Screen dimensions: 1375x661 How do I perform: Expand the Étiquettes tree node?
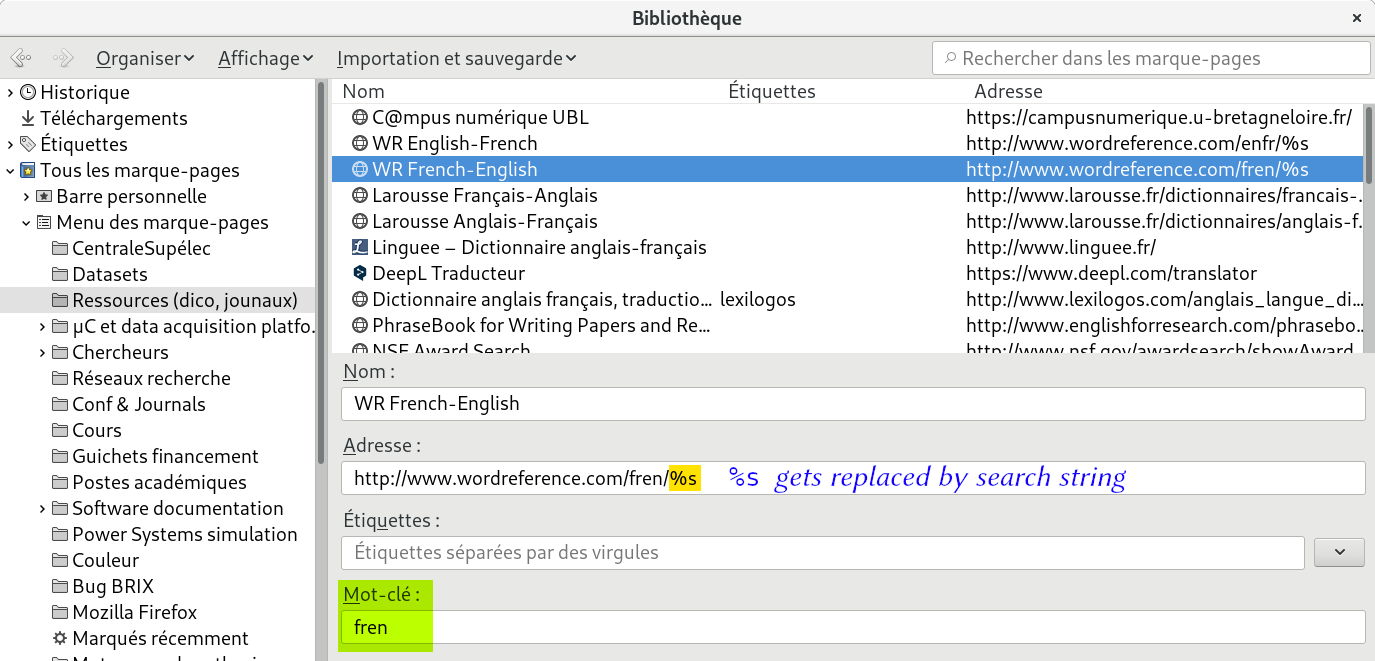tap(10, 144)
